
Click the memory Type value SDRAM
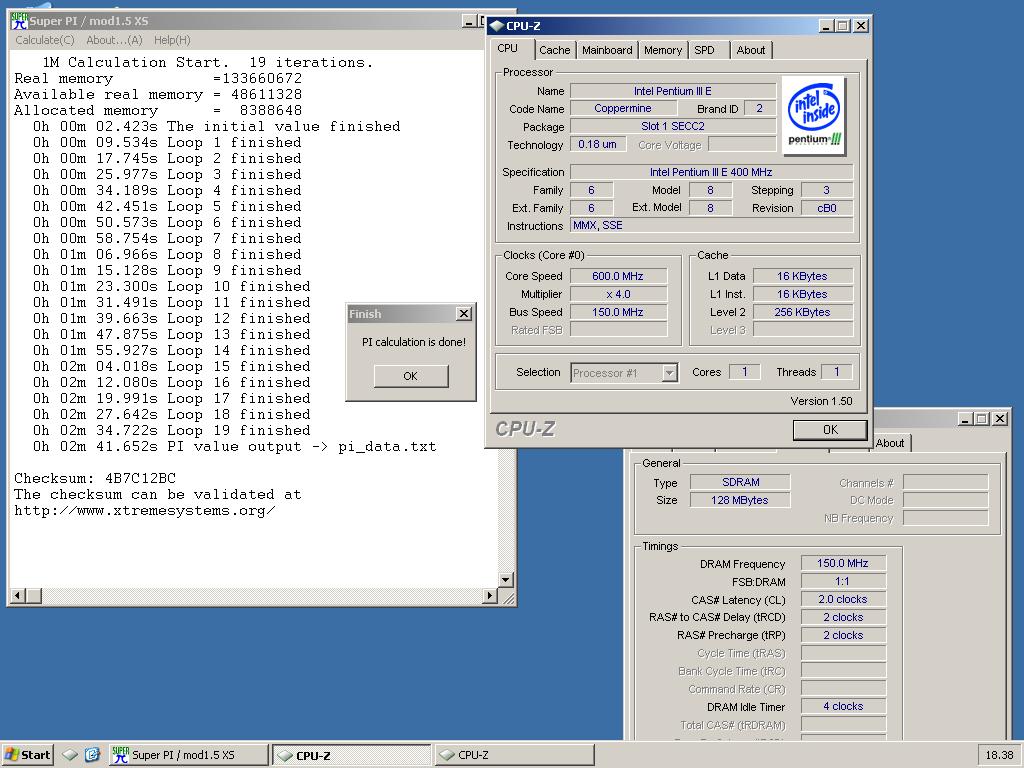tap(740, 482)
